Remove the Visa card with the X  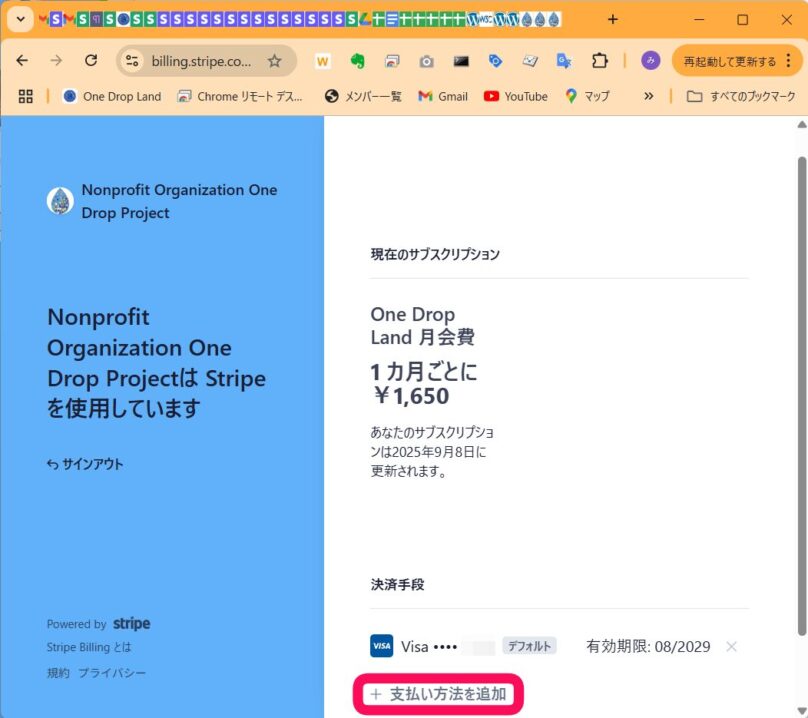tap(731, 646)
